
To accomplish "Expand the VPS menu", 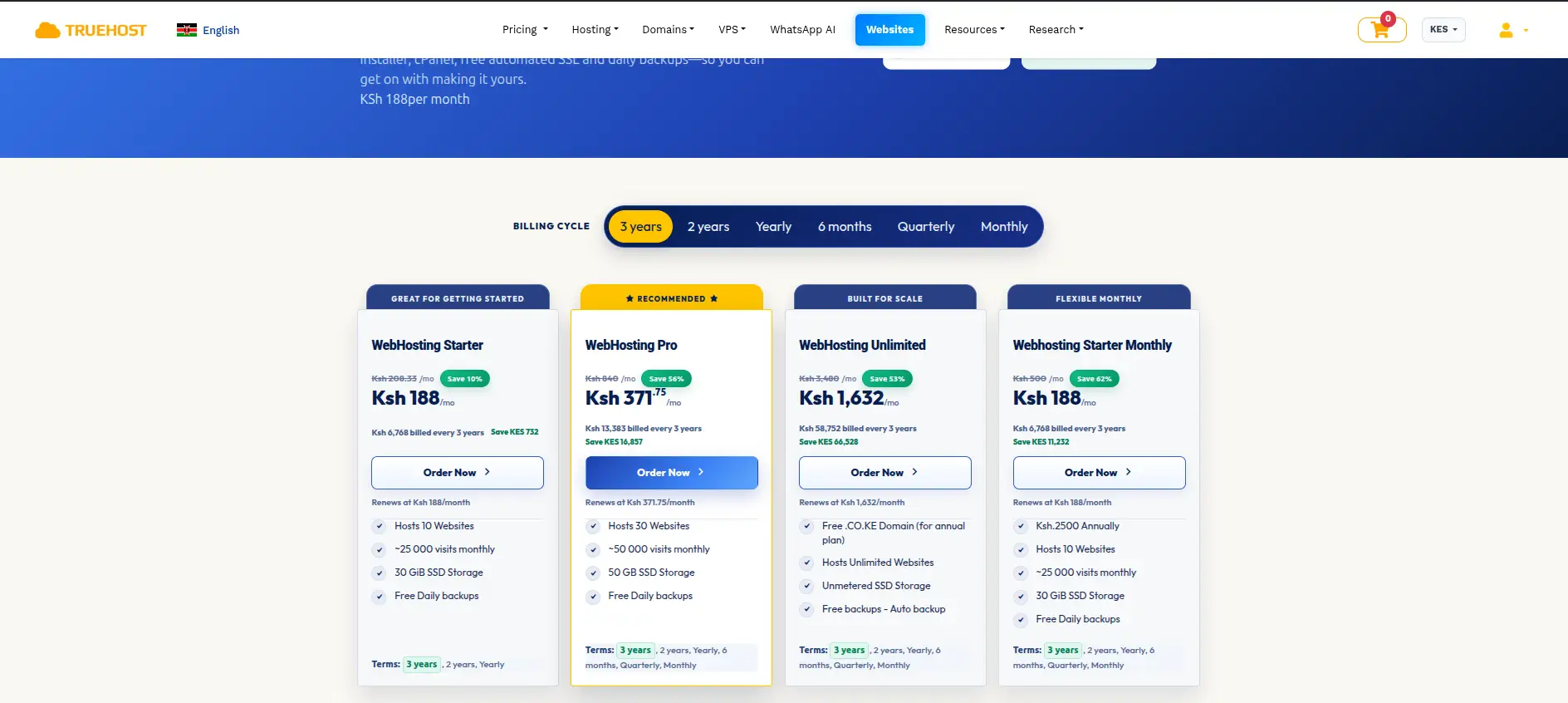I will coord(732,30).
